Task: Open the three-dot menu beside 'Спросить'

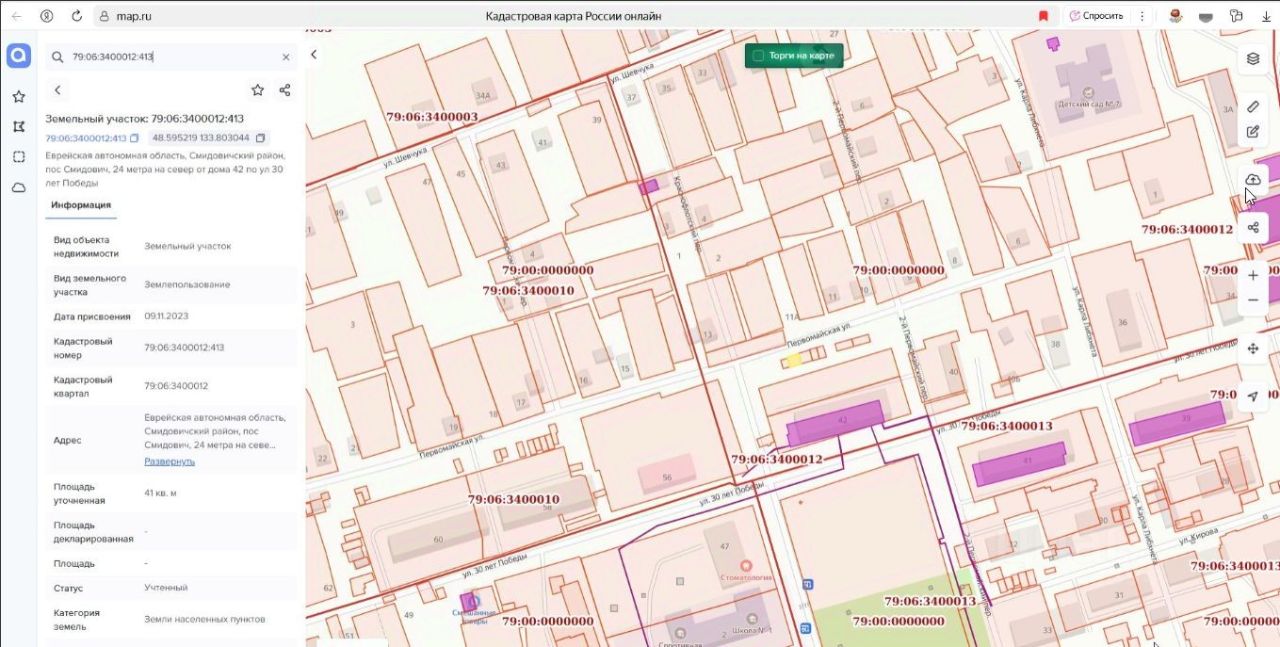Action: coord(1142,16)
